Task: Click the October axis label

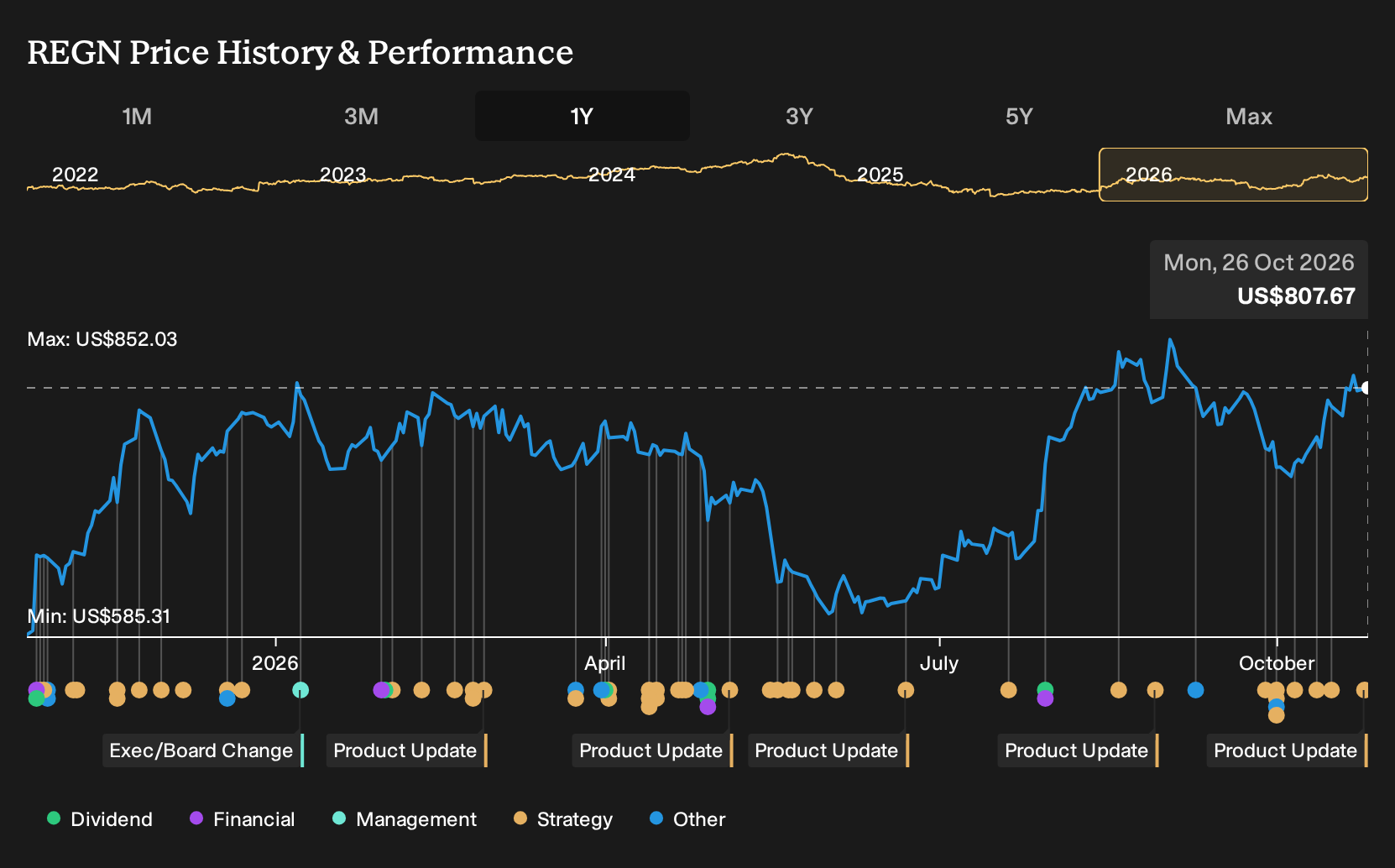Action: coord(1277,663)
